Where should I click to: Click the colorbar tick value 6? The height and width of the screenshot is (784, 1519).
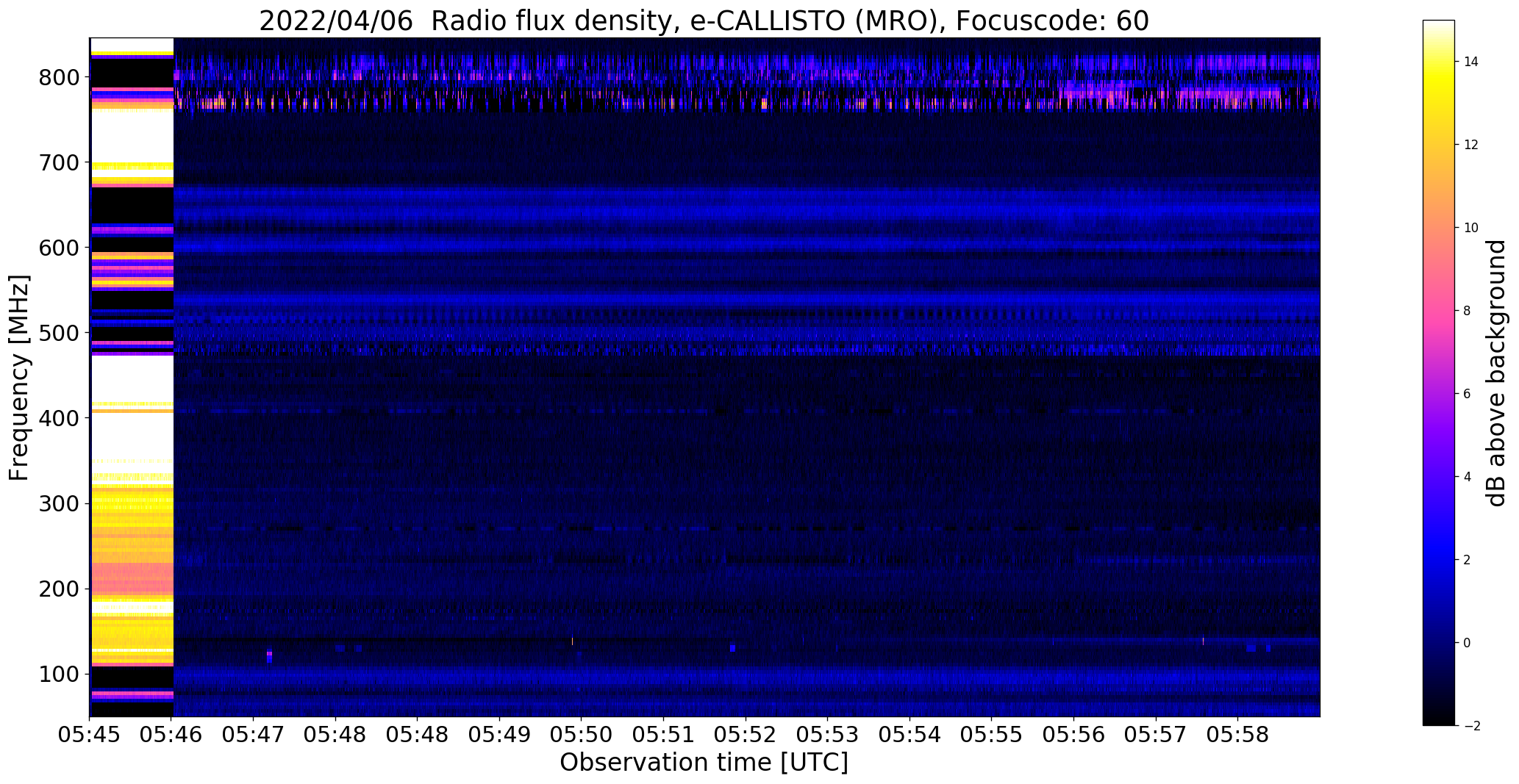(x=1468, y=394)
